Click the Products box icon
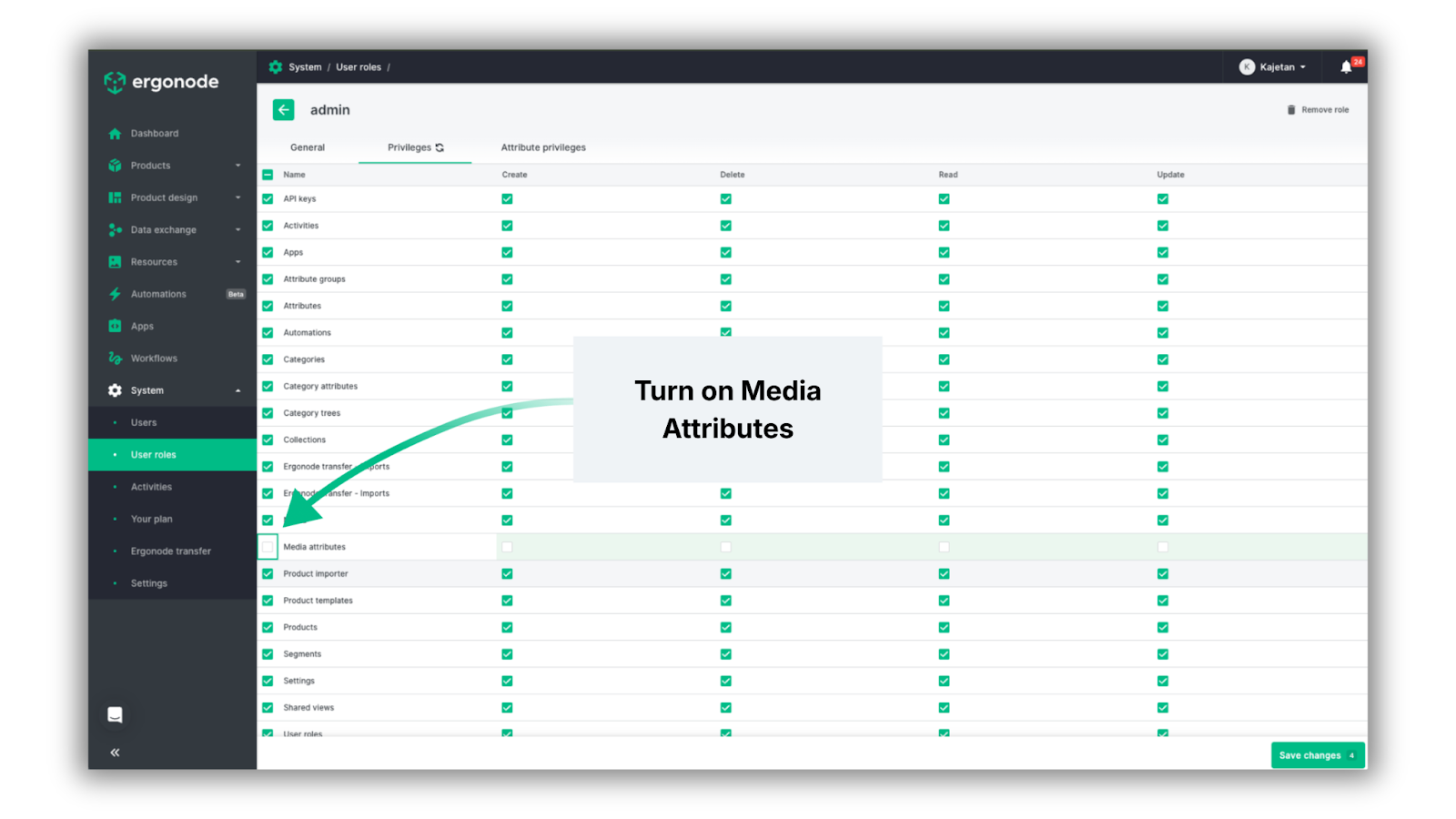Viewport: 1456px width, 819px height. (x=115, y=166)
